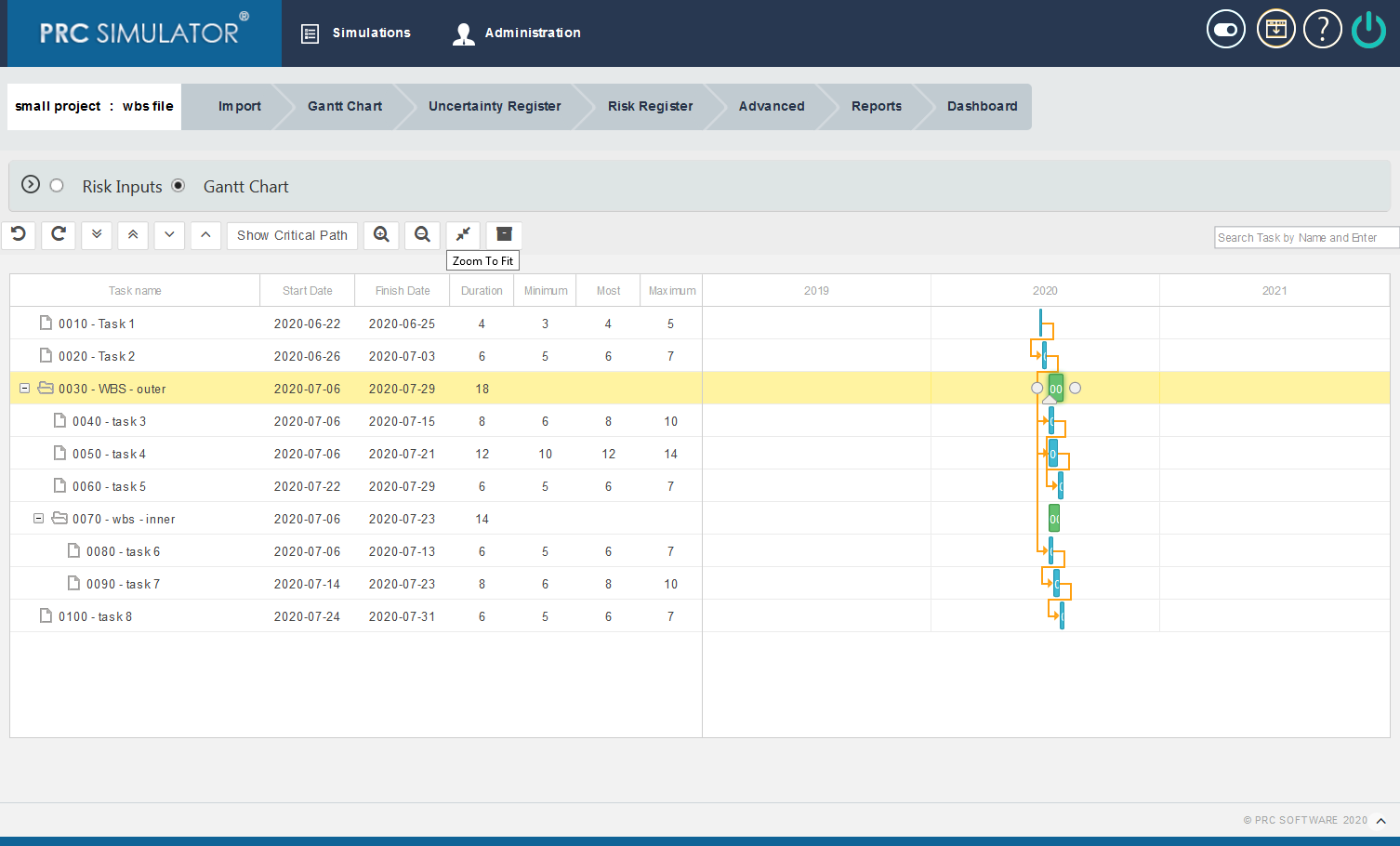The height and width of the screenshot is (846, 1400).
Task: Click the green 0030 WBS bar in the Gantt chart
Action: pyautogui.click(x=1054, y=388)
